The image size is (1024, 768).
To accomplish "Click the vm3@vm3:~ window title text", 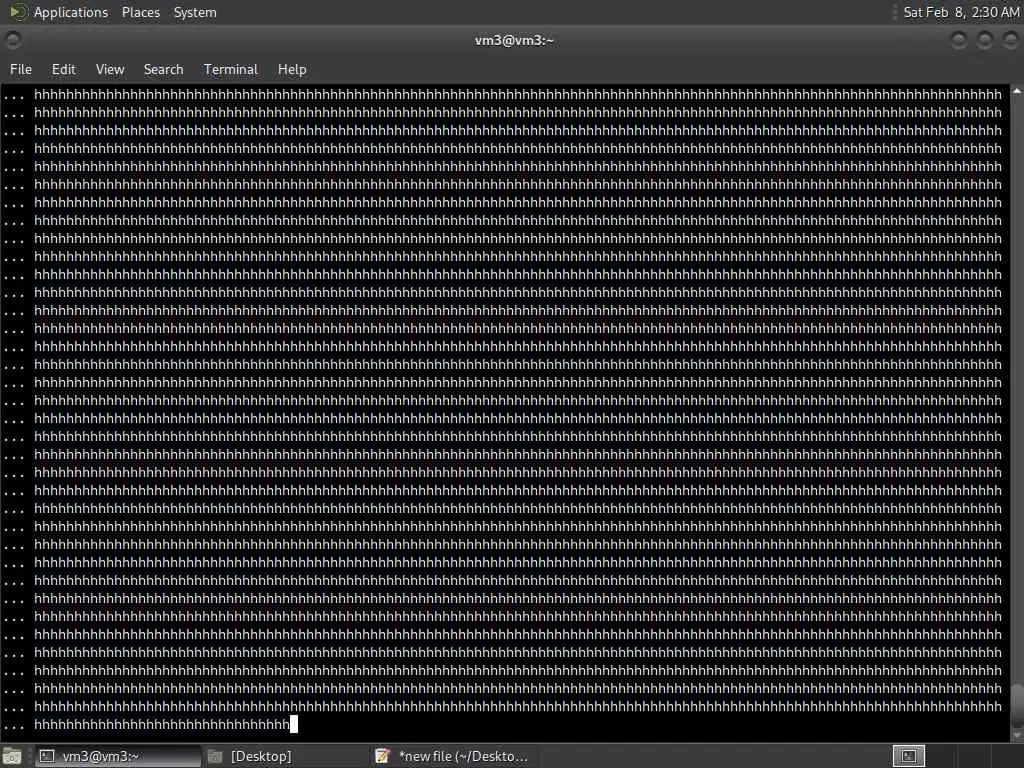I will click(x=514, y=40).
